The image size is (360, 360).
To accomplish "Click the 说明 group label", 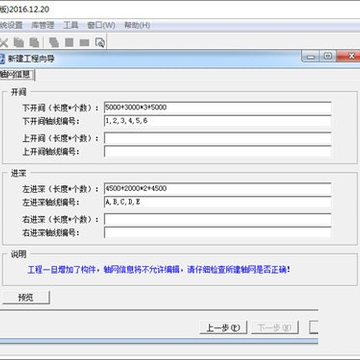I will (x=19, y=255).
